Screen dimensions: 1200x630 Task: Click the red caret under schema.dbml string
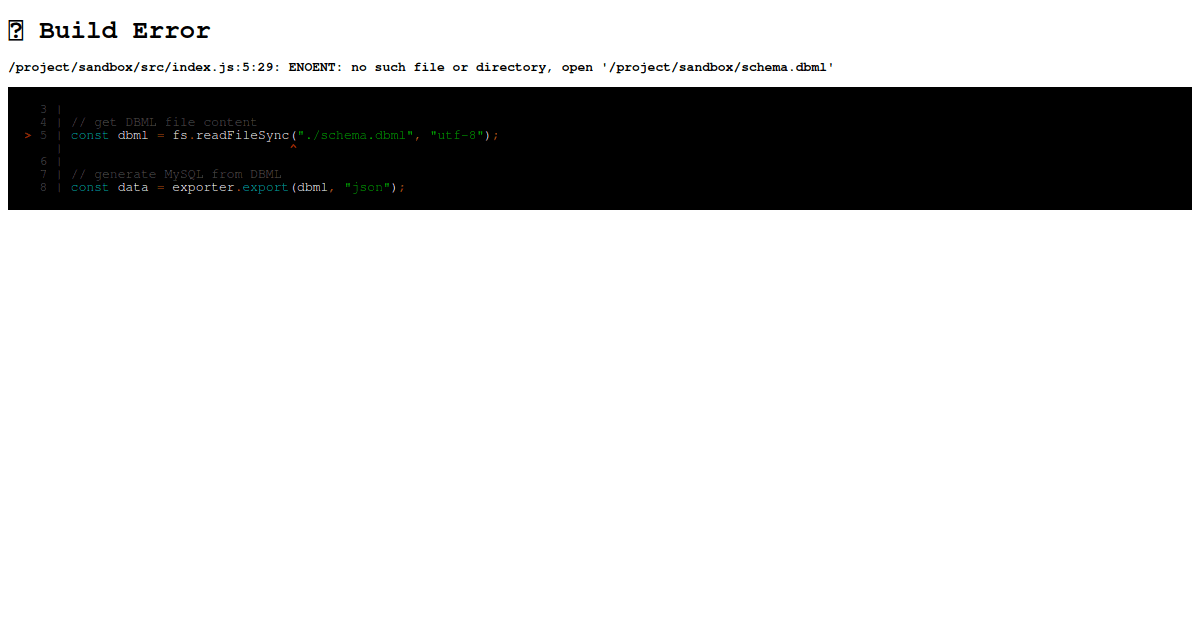(x=293, y=147)
